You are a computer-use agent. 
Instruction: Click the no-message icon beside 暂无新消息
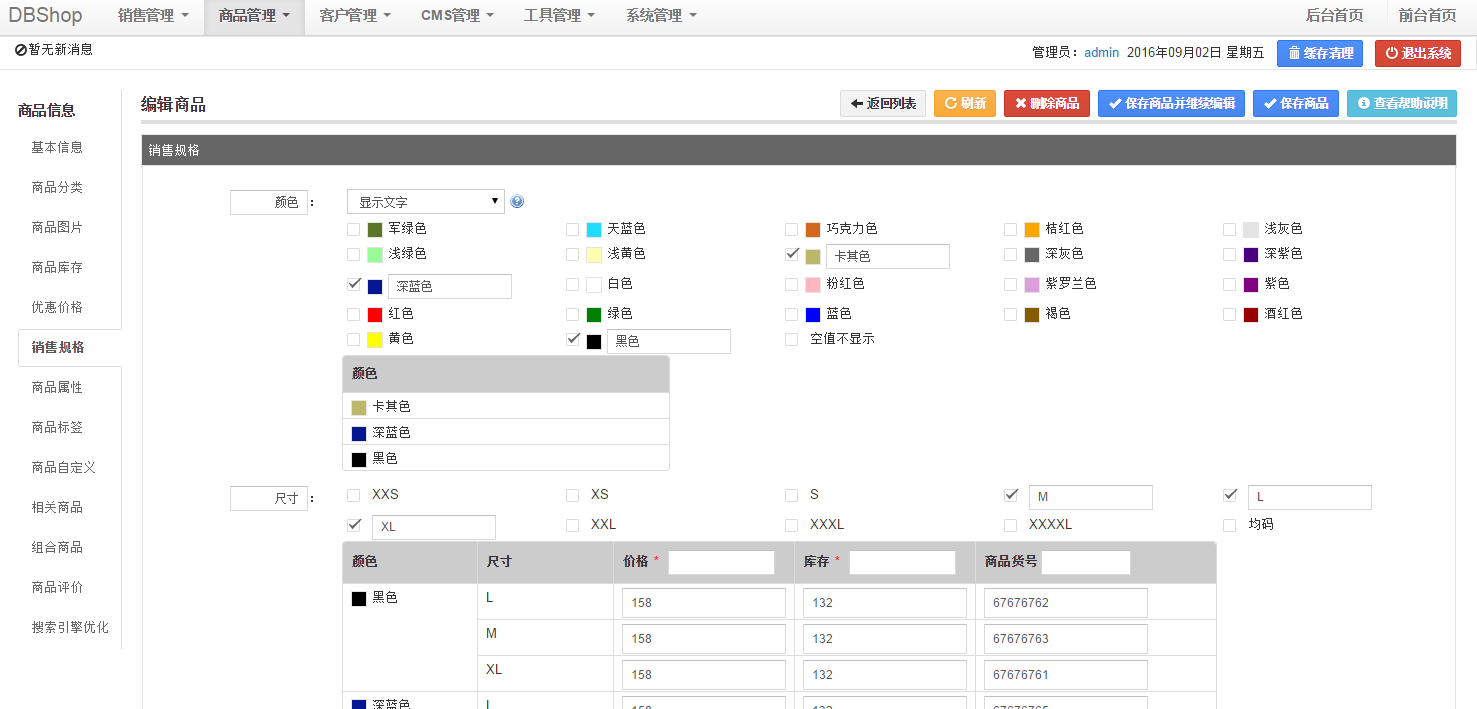pyautogui.click(x=20, y=49)
